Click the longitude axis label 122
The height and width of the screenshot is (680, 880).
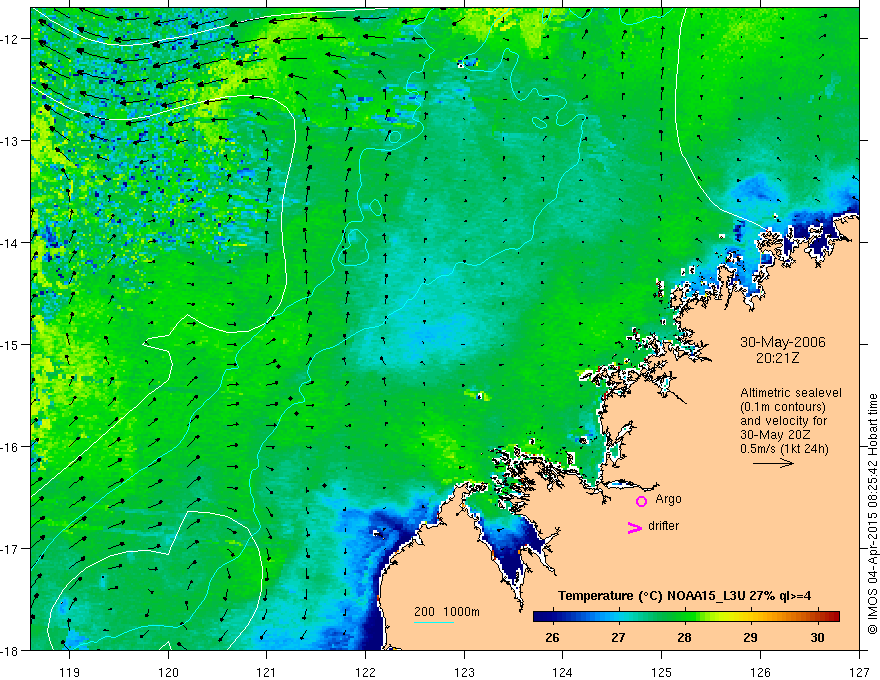click(365, 672)
